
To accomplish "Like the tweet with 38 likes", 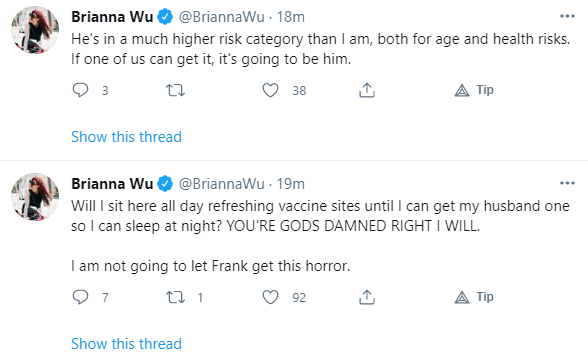I will coord(270,90).
